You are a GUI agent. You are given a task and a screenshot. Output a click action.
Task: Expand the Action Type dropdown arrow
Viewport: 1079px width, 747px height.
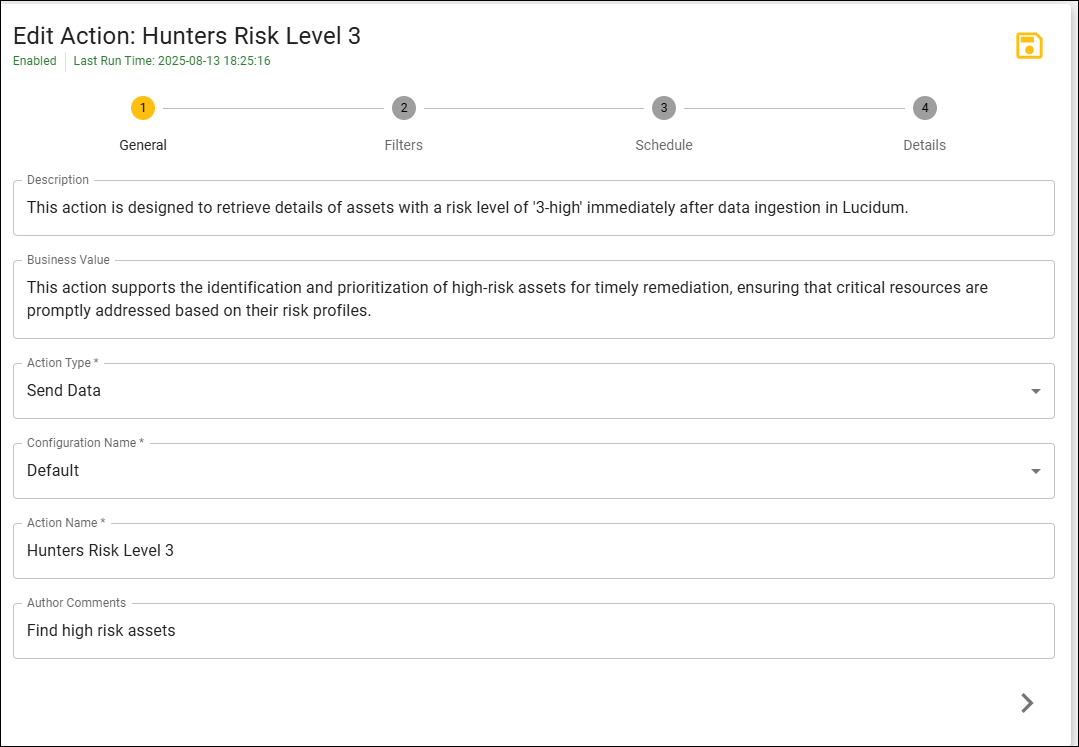coord(1036,391)
